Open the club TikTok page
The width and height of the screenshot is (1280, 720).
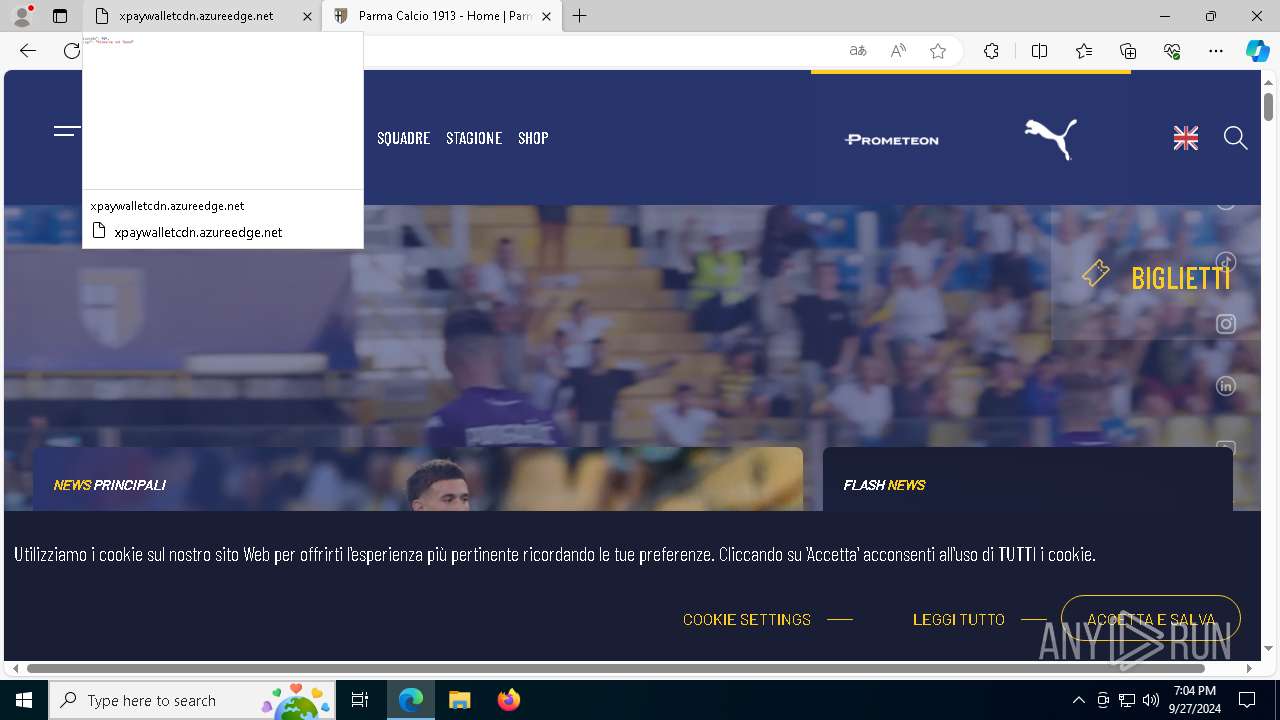click(x=1226, y=262)
